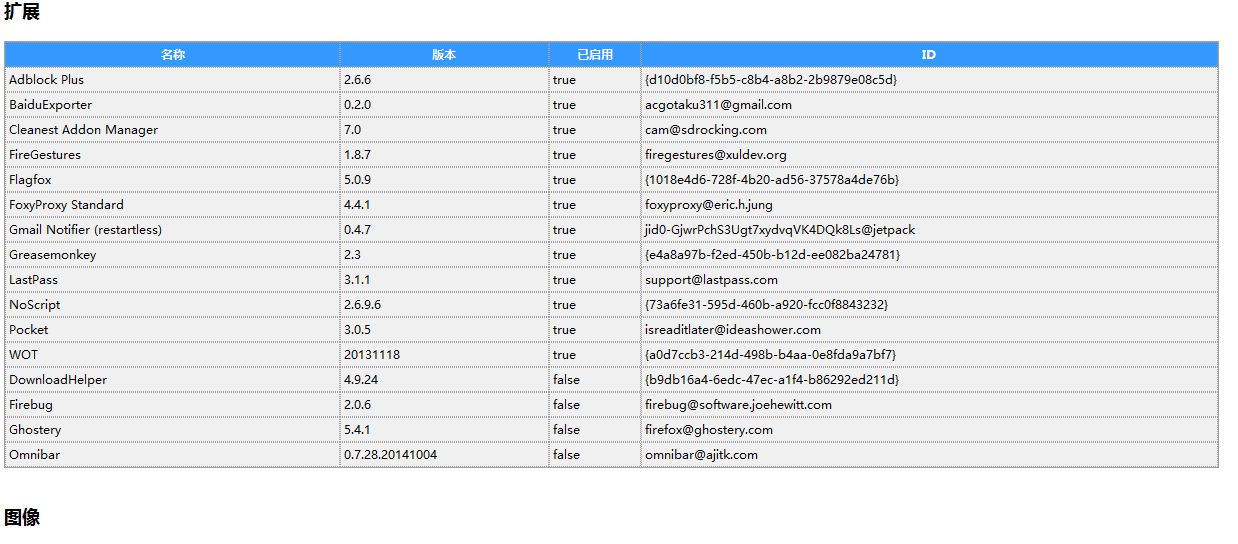Click the jid0-GjwrPchS3Ugt7xydvqVK4DQk8Ls@jetpack ID
Image resolution: width=1238 pixels, height=544 pixels.
tap(929, 230)
